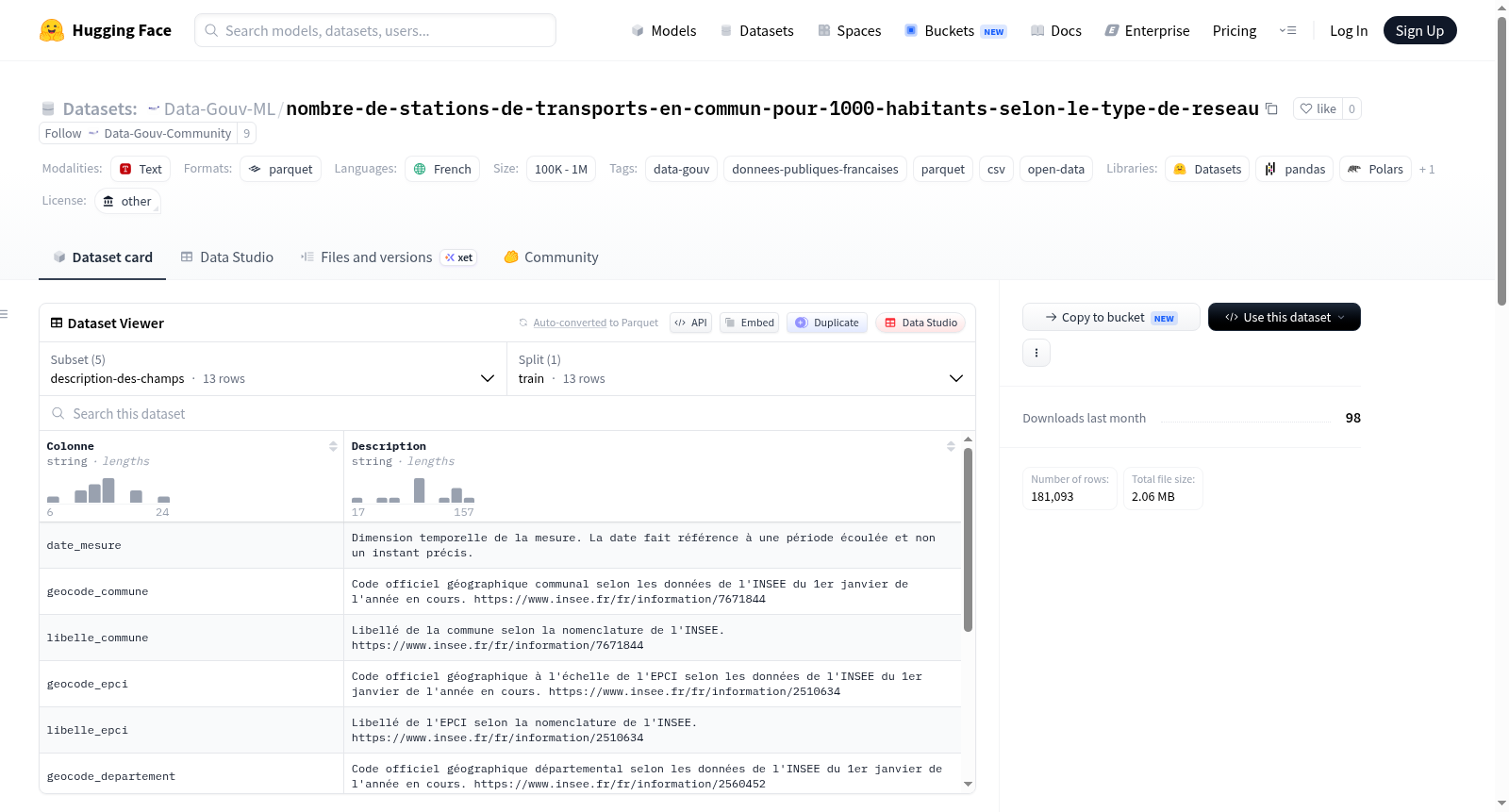Viewport: 1509px width, 812px height.
Task: Click the page vertical scrollbar
Action: tap(1501, 160)
